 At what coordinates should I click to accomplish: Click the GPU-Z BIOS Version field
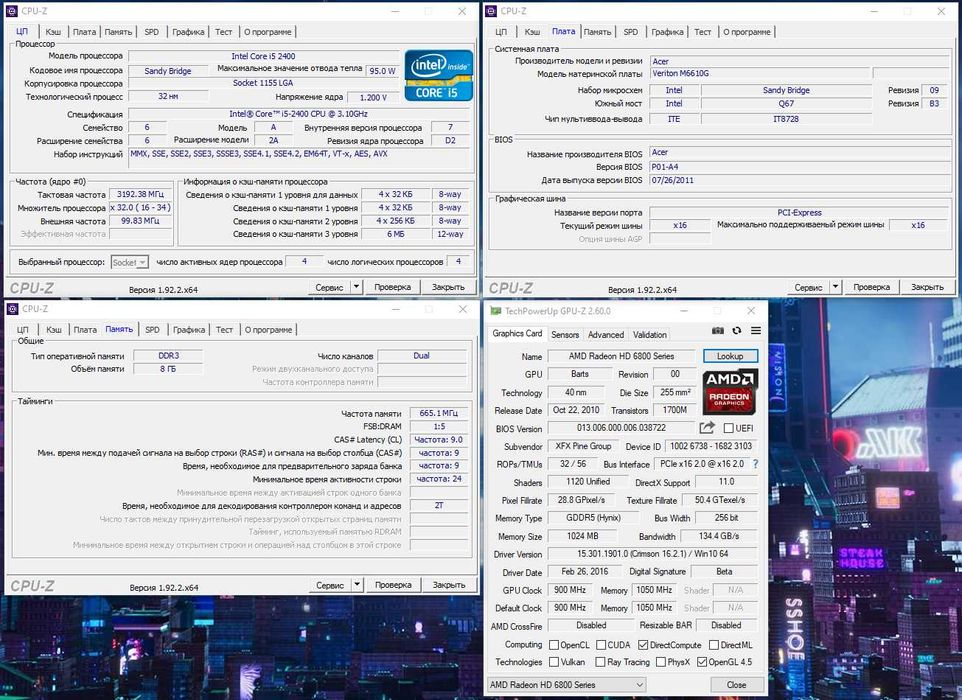621,428
